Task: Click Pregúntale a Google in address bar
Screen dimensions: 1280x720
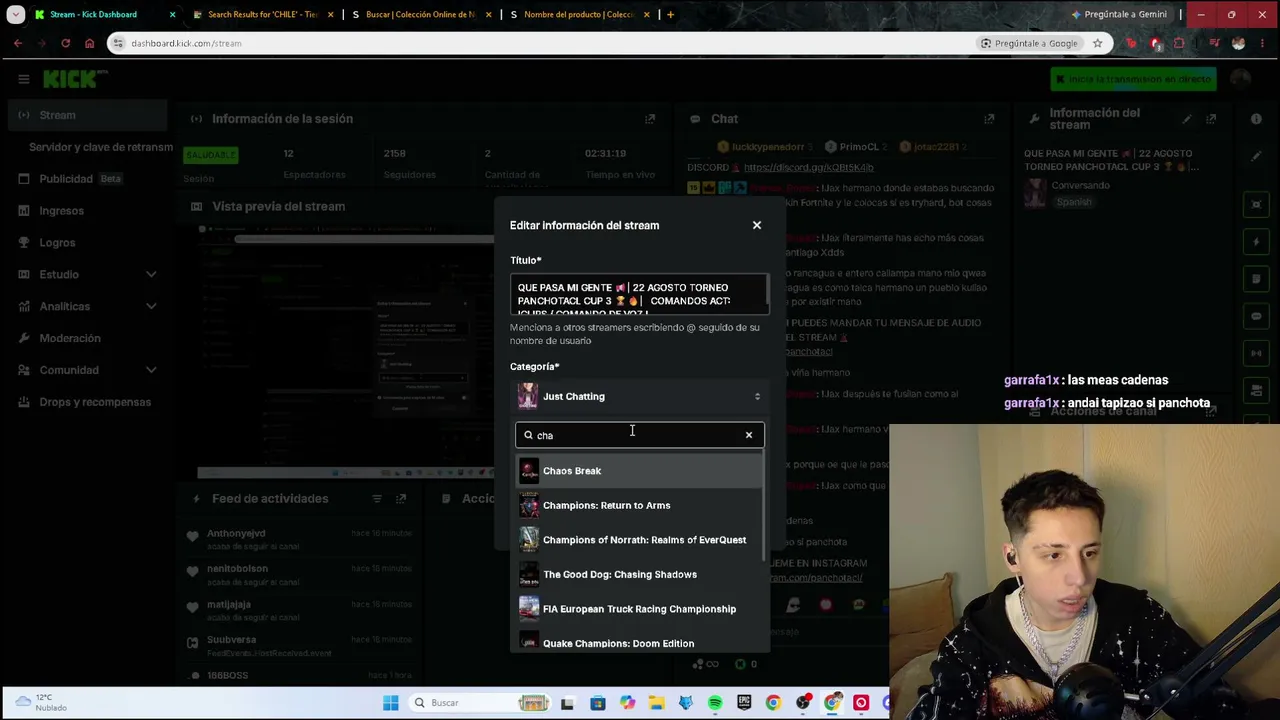Action: click(1029, 43)
